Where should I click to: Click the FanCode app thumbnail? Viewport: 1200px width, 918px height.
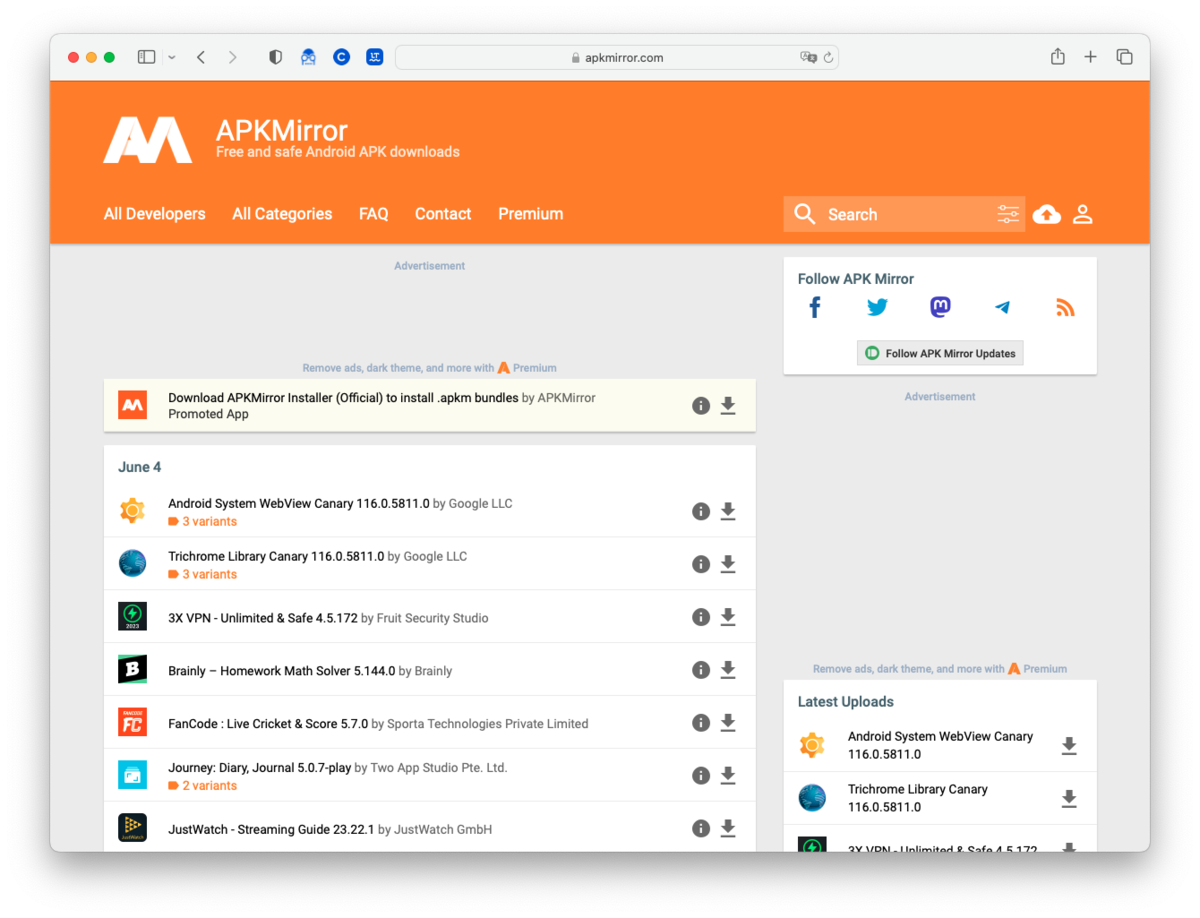132,723
